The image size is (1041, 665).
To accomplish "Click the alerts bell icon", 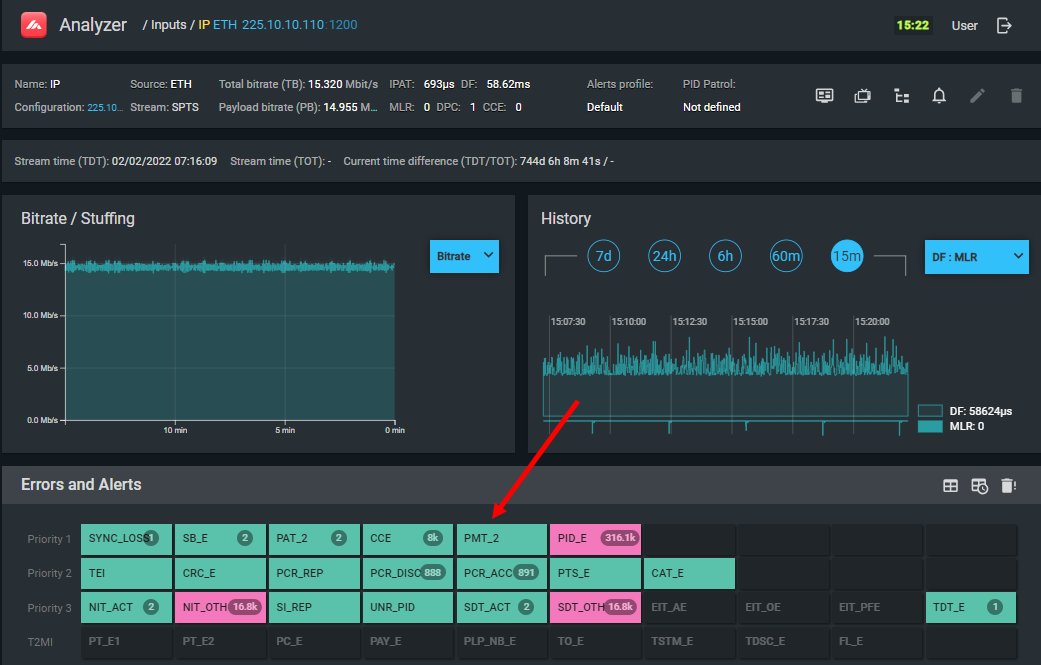I will point(939,96).
